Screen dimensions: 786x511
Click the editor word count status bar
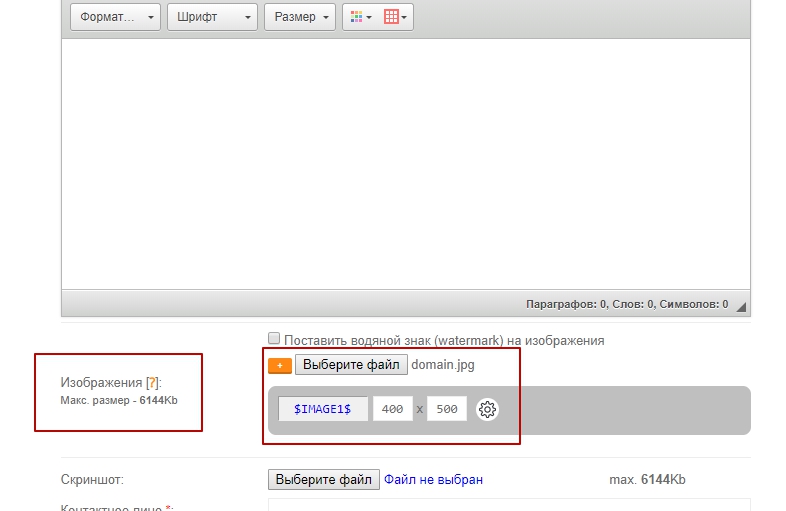(x=626, y=304)
